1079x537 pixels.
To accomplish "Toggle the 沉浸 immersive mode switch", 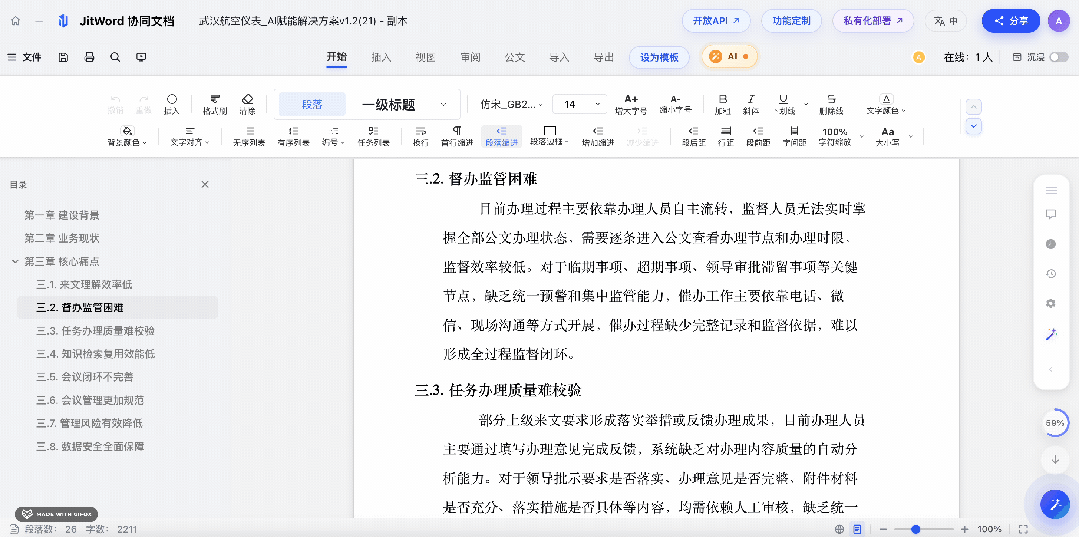I will click(1058, 57).
